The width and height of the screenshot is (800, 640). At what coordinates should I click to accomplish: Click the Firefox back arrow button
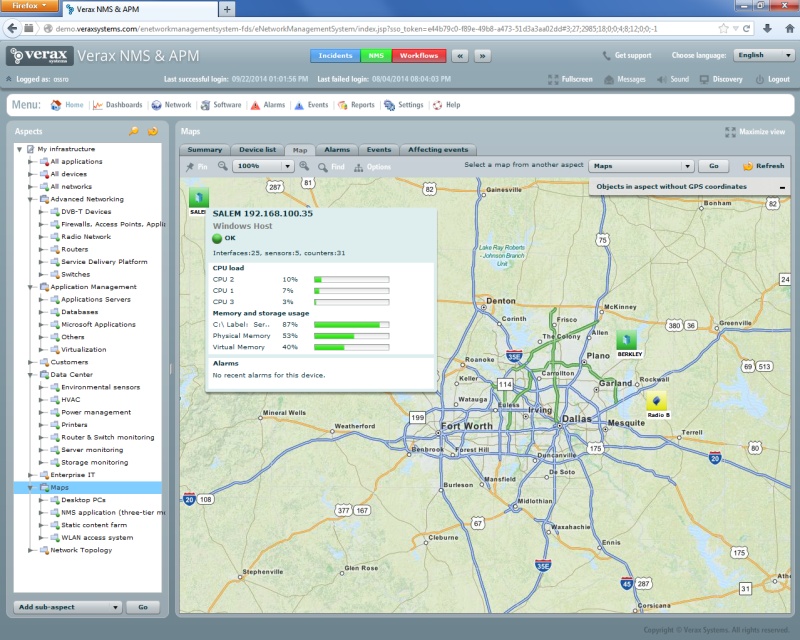pyautogui.click(x=12, y=28)
